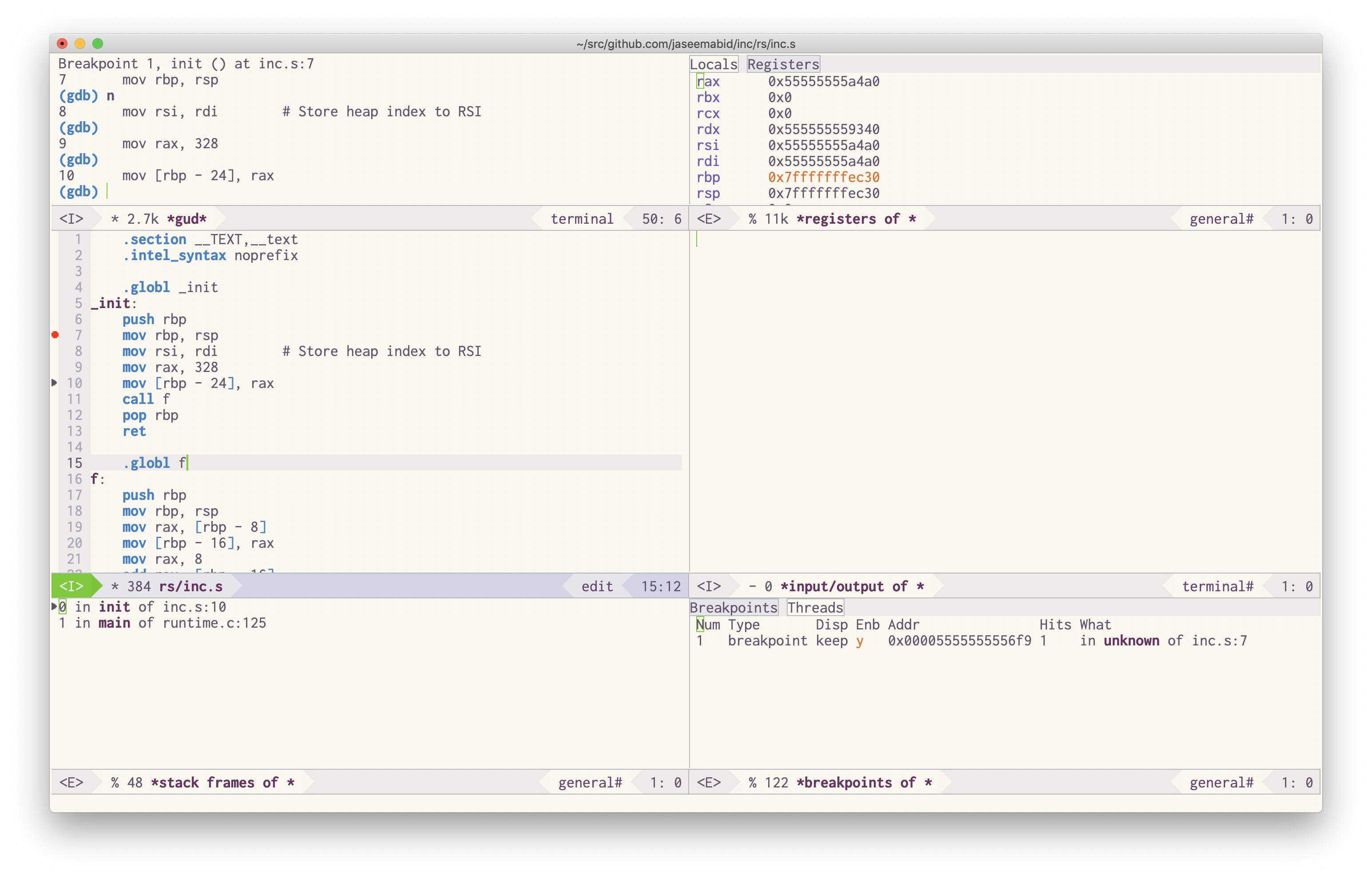
Task: Click the yellow minimize window button
Action: tap(80, 44)
